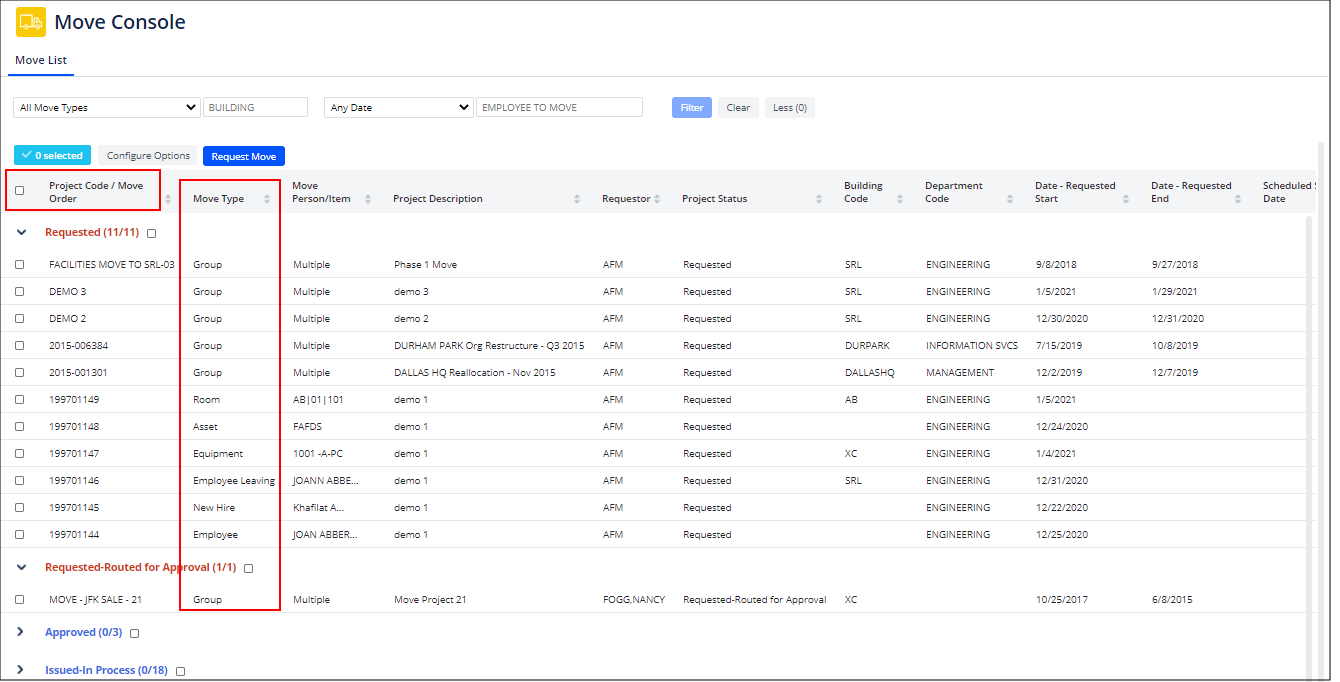1340x682 pixels.
Task: Click move order 199701146
Action: (x=74, y=481)
